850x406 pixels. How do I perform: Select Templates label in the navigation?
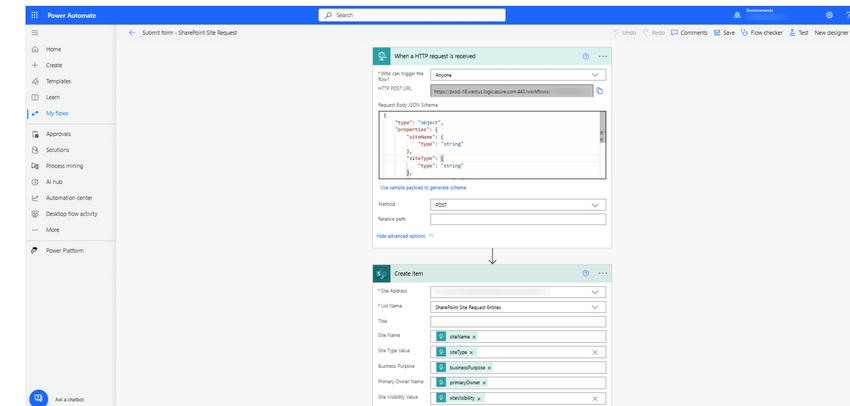pyautogui.click(x=59, y=81)
